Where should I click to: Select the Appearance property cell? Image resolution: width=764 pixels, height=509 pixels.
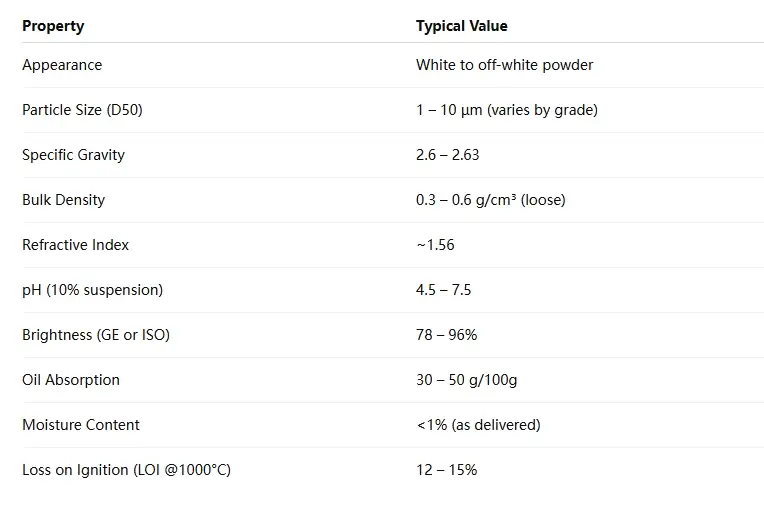[62, 65]
